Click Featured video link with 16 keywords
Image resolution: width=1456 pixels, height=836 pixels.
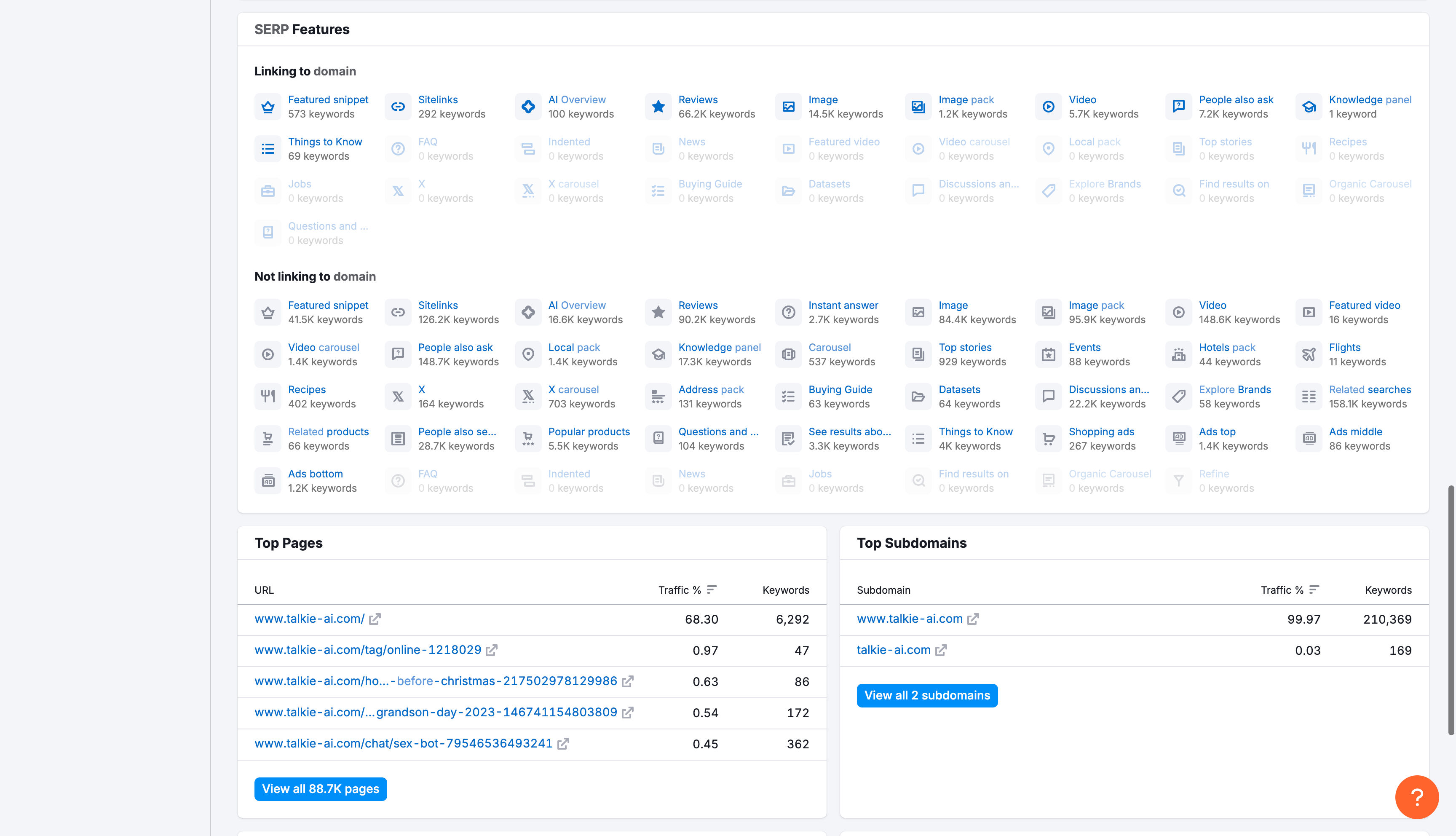[1364, 305]
